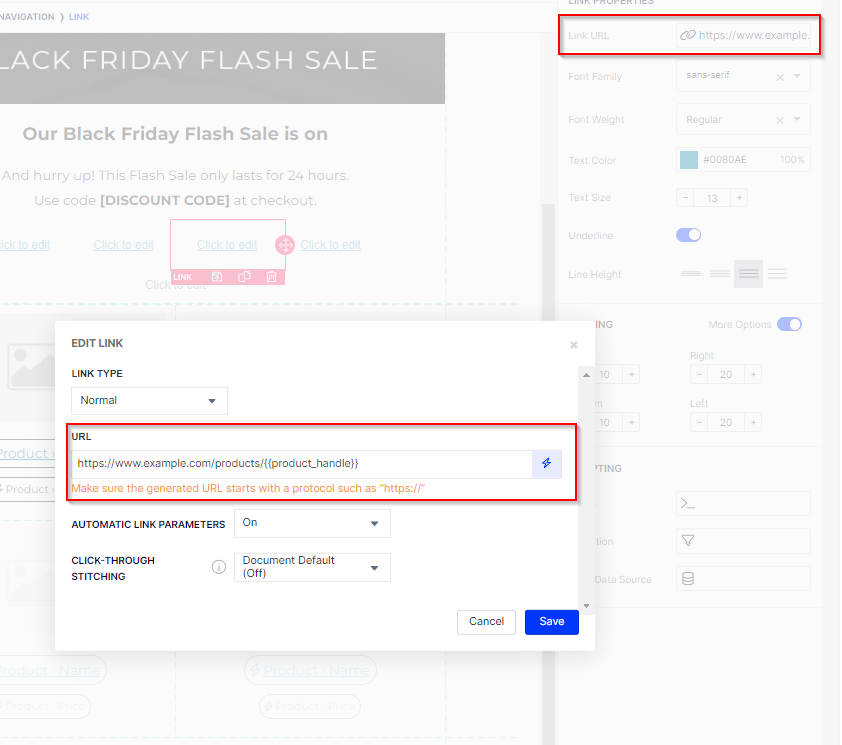Increase Text Size with the plus stepper

(737, 197)
